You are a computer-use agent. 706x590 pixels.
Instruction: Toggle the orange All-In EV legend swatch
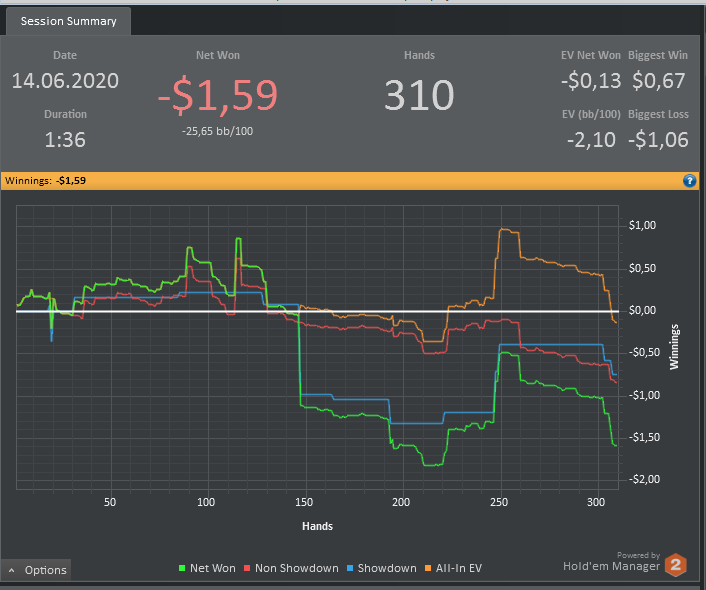pyautogui.click(x=428, y=568)
